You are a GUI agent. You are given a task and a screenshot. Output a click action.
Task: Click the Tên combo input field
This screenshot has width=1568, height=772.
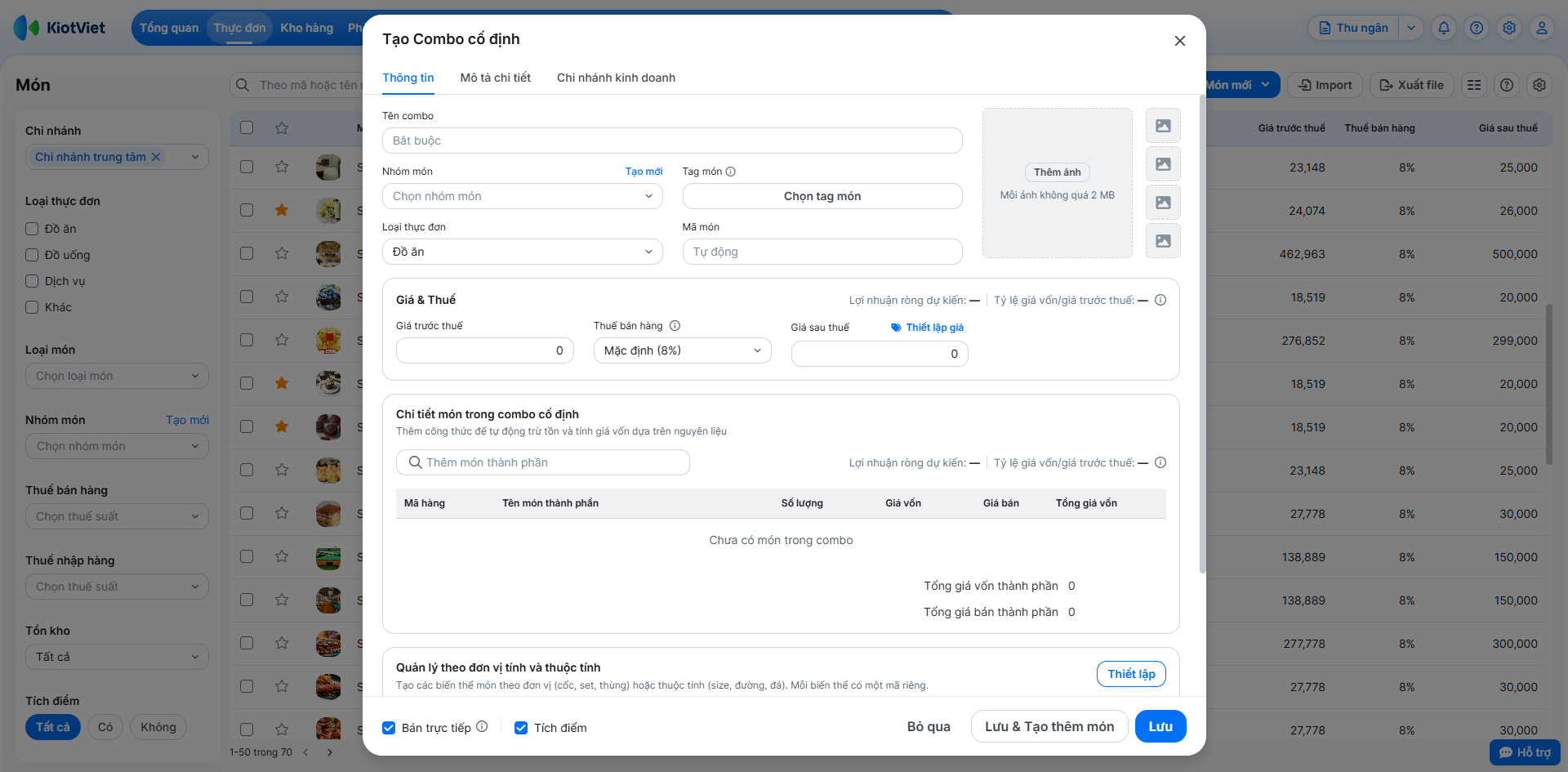tap(671, 141)
